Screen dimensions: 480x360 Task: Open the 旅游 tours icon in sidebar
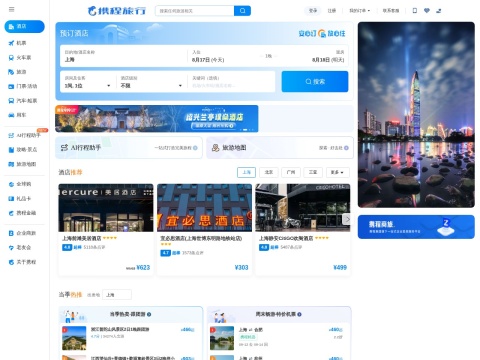(x=11, y=72)
